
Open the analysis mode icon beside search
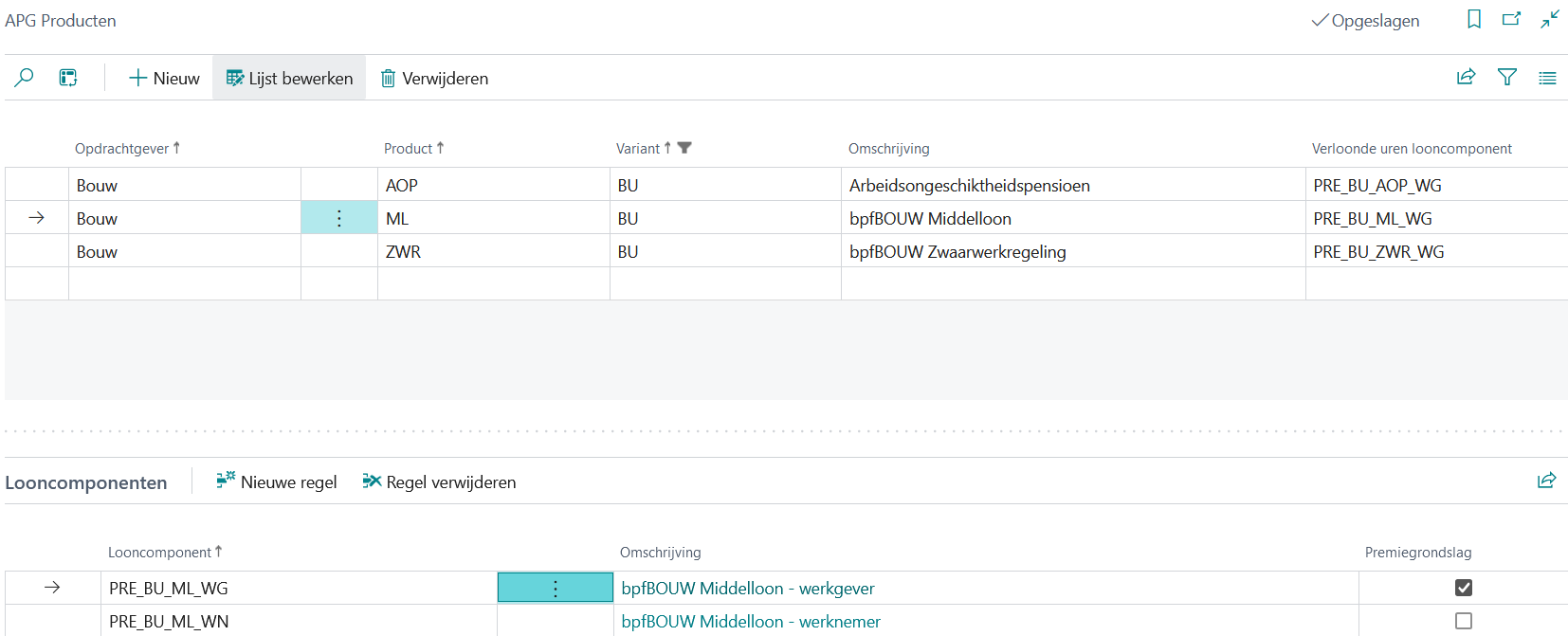click(x=68, y=78)
